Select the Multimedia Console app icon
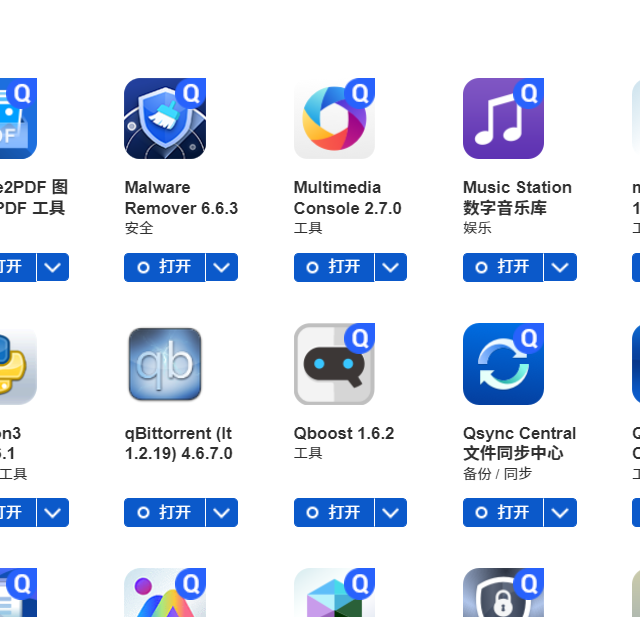This screenshot has height=617, width=640. pos(334,118)
